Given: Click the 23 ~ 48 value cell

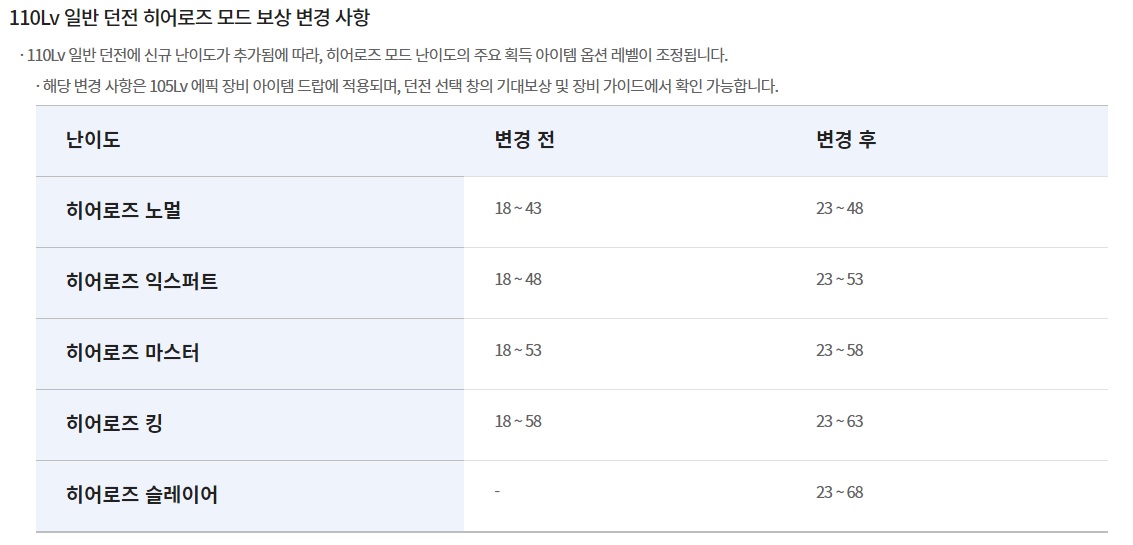Looking at the screenshot, I should coord(840,208).
